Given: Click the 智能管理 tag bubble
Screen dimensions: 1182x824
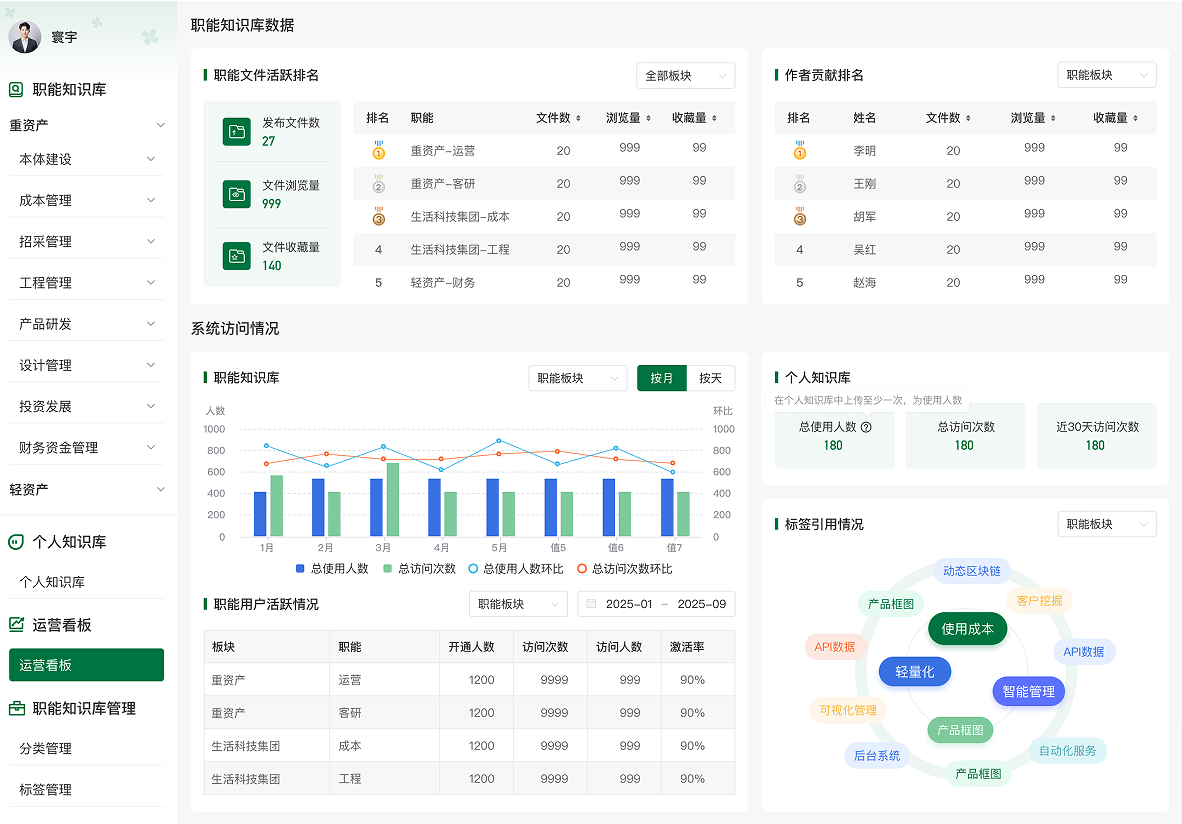Looking at the screenshot, I should tap(1028, 691).
